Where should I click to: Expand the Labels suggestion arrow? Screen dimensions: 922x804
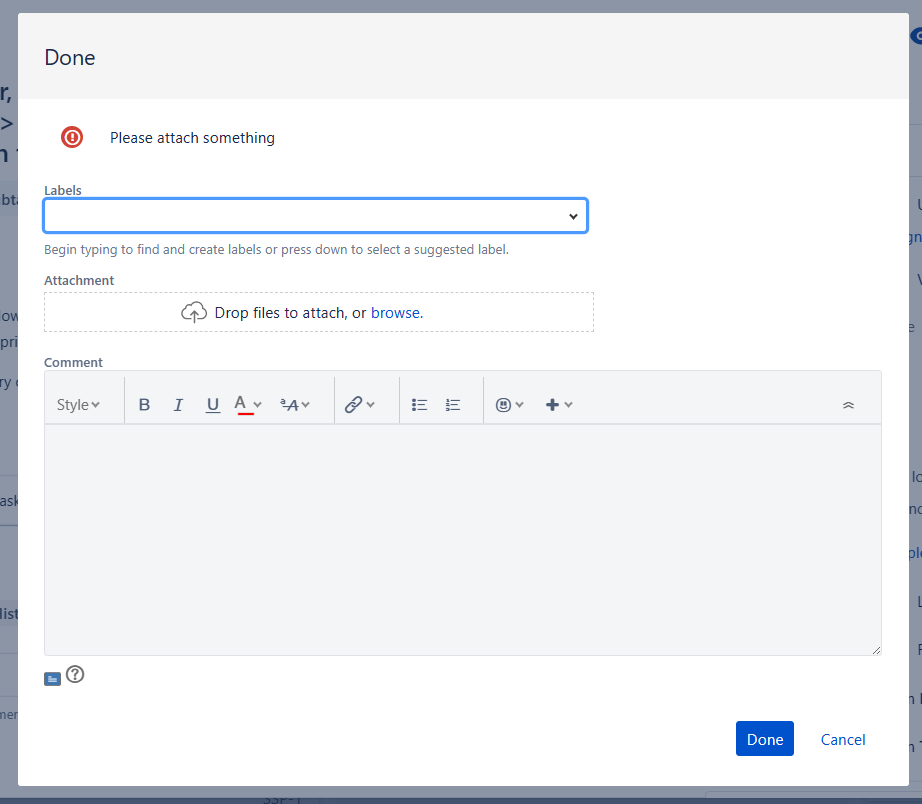573,216
